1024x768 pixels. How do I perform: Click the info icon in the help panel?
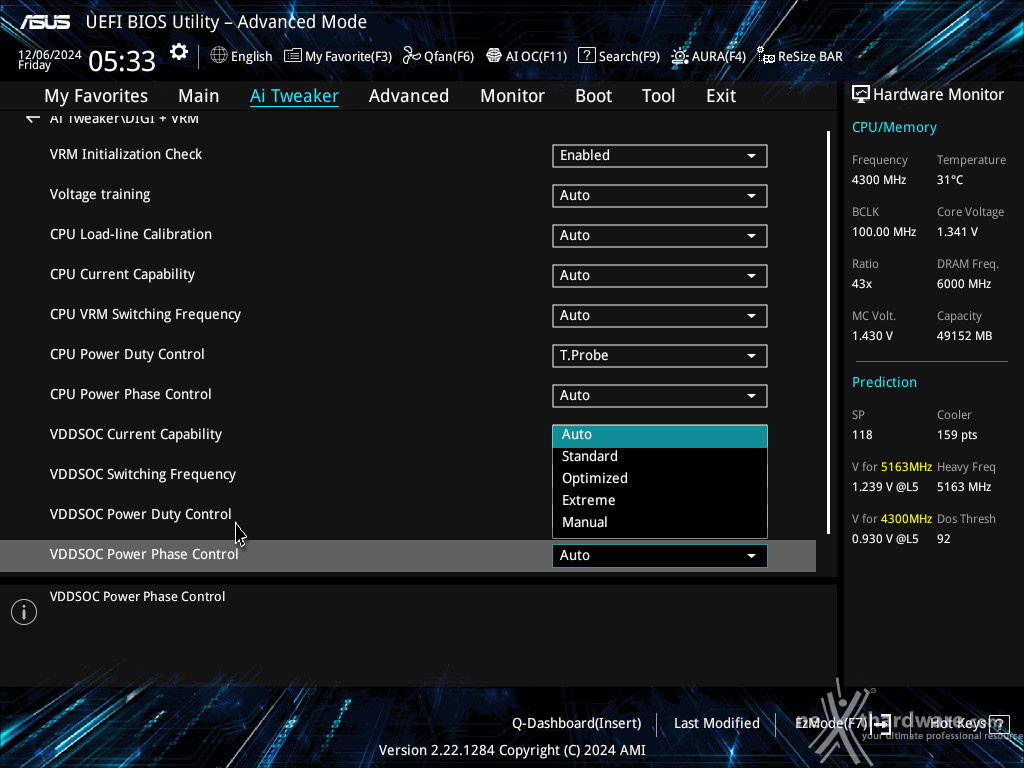(24, 612)
